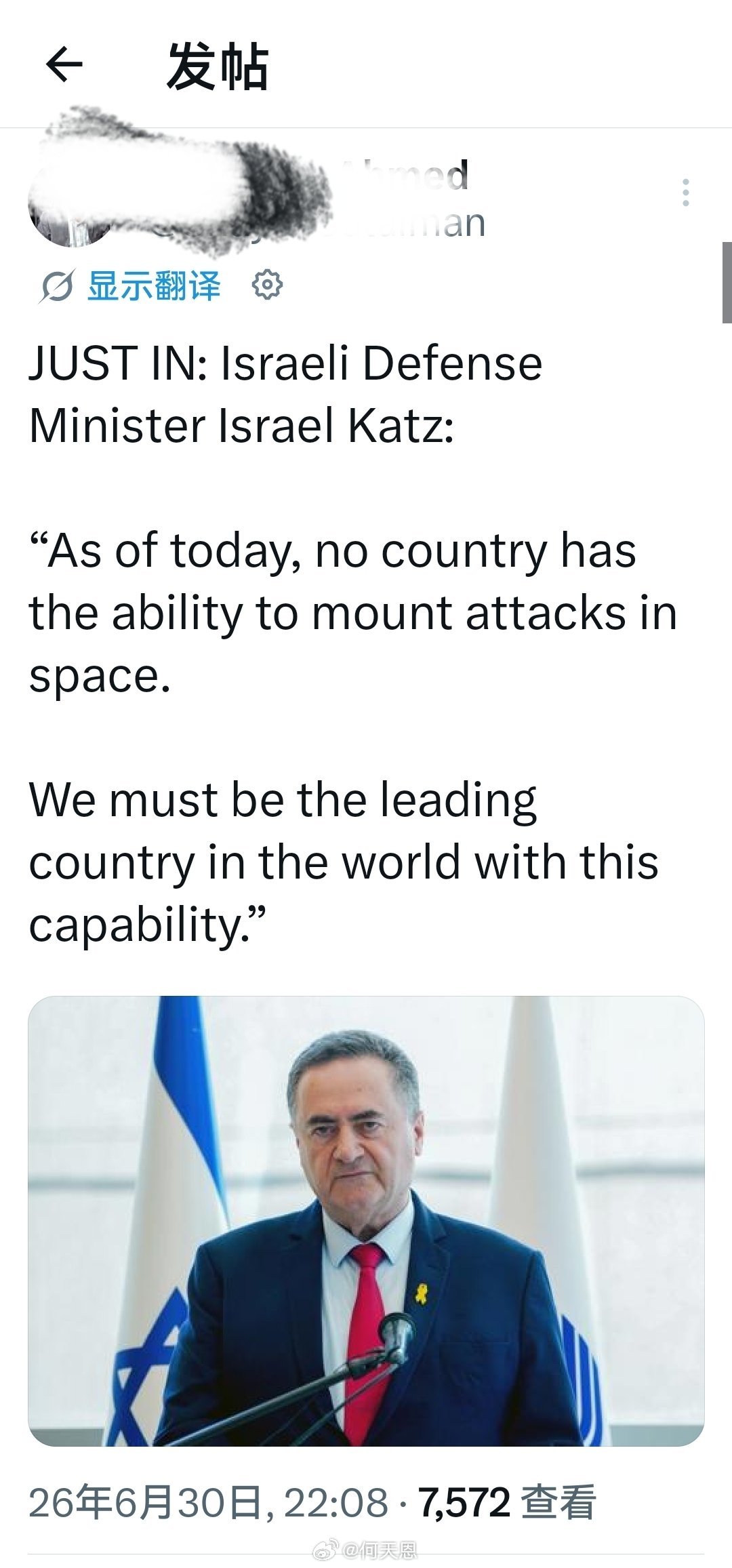This screenshot has width=732, height=1568.
Task: Tap the 发帖 header title
Action: [x=218, y=66]
